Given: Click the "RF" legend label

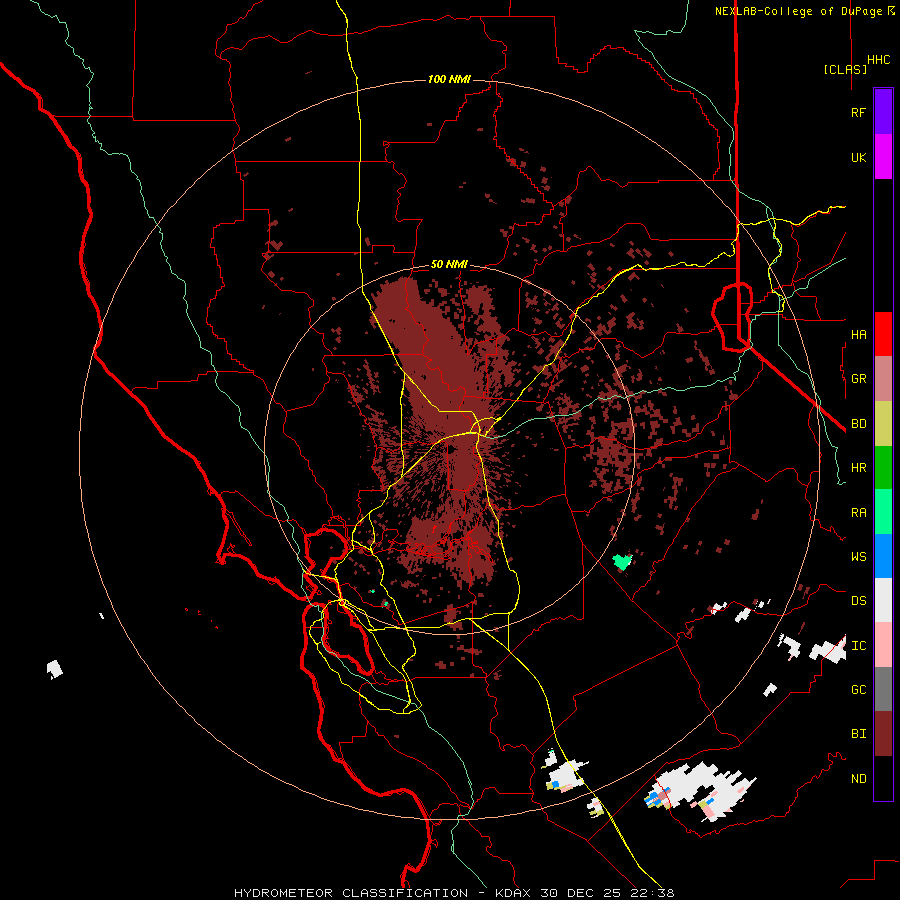Looking at the screenshot, I should (x=859, y=112).
